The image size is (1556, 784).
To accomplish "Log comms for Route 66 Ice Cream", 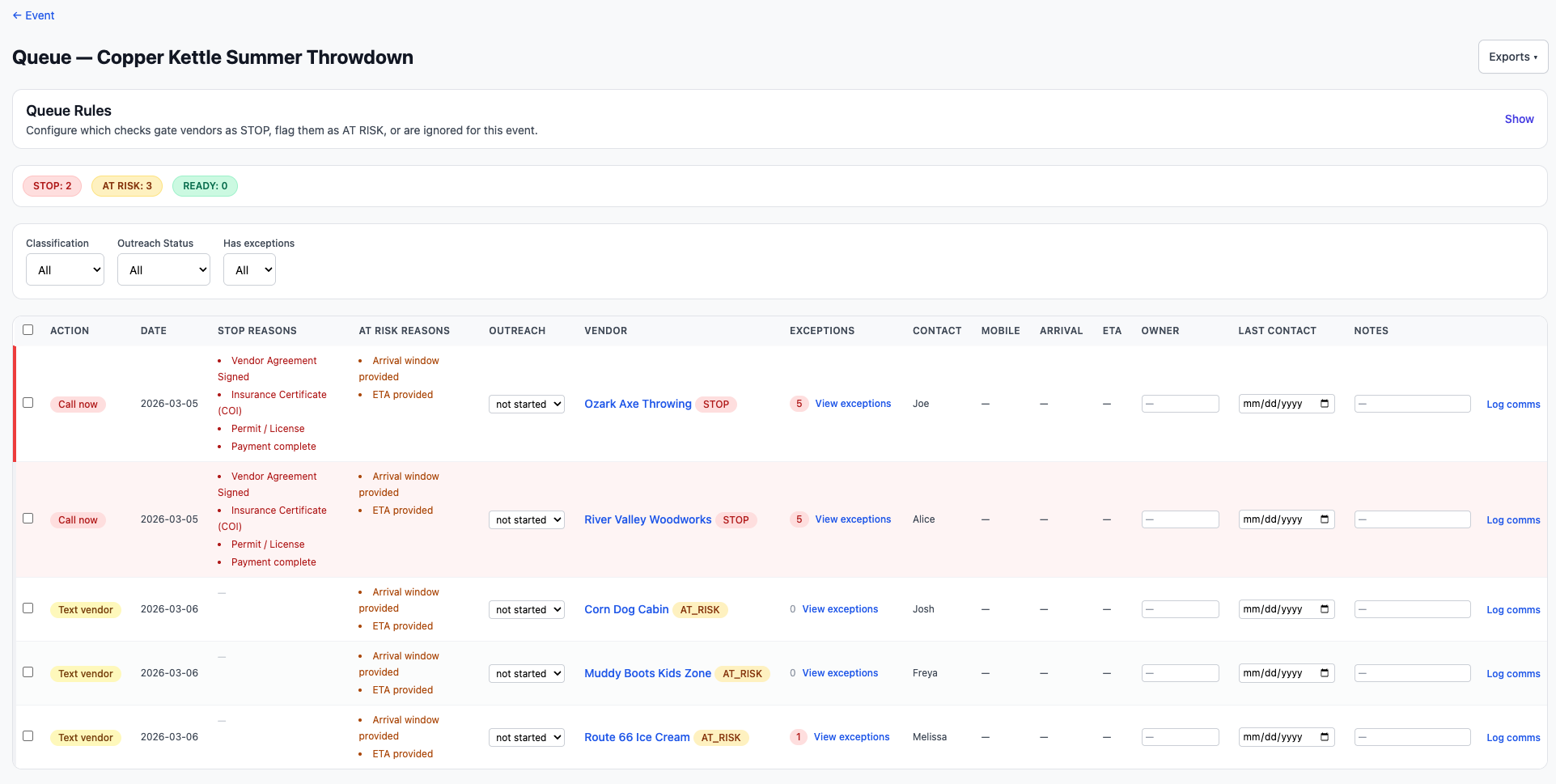I will point(1511,737).
